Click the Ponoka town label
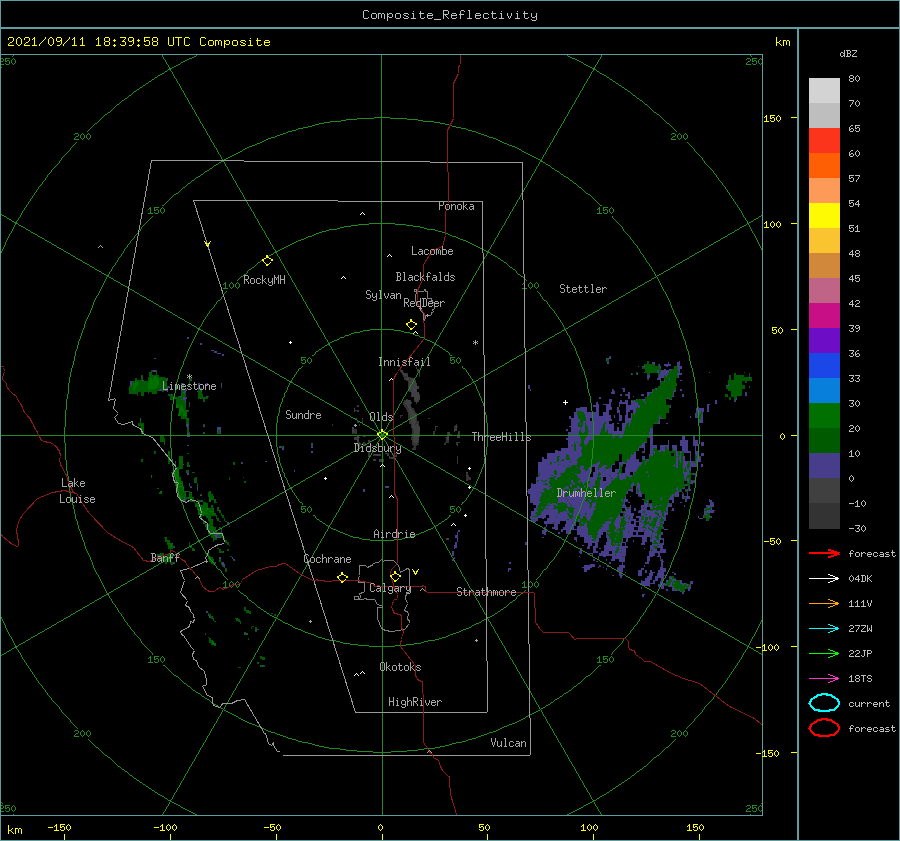 point(456,206)
